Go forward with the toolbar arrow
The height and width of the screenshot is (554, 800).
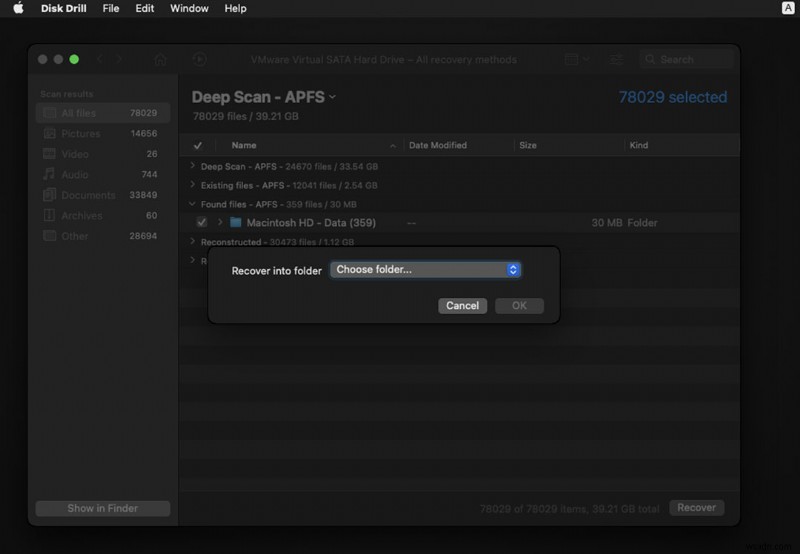tap(119, 59)
